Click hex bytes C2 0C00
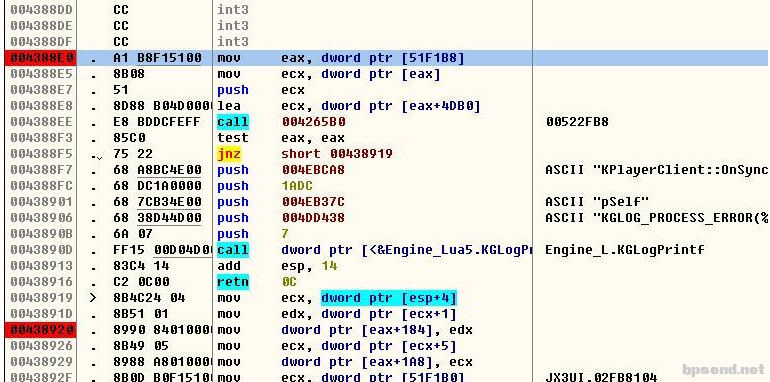770x382 pixels. (x=141, y=282)
